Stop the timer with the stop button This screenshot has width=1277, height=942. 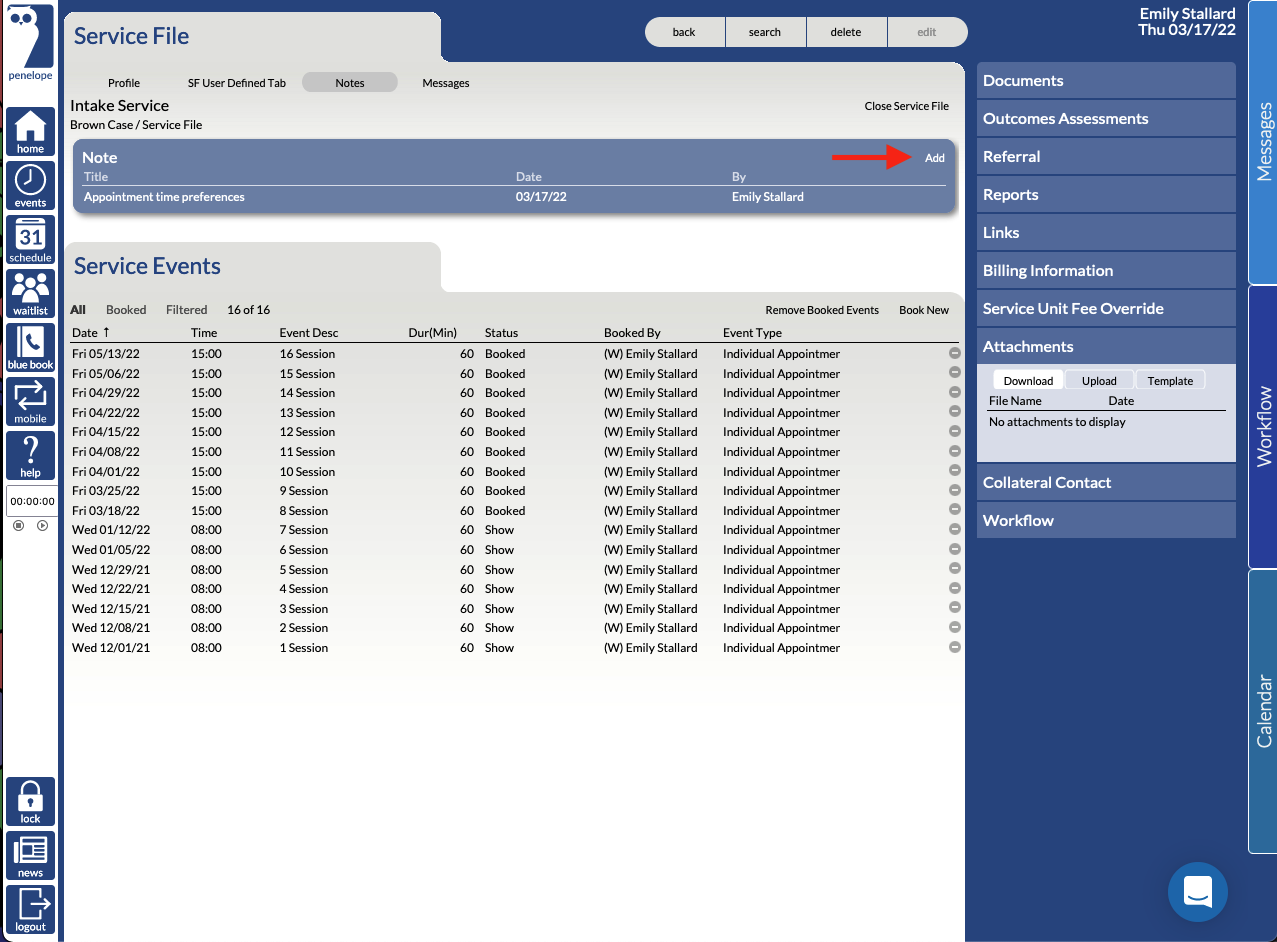tap(18, 525)
